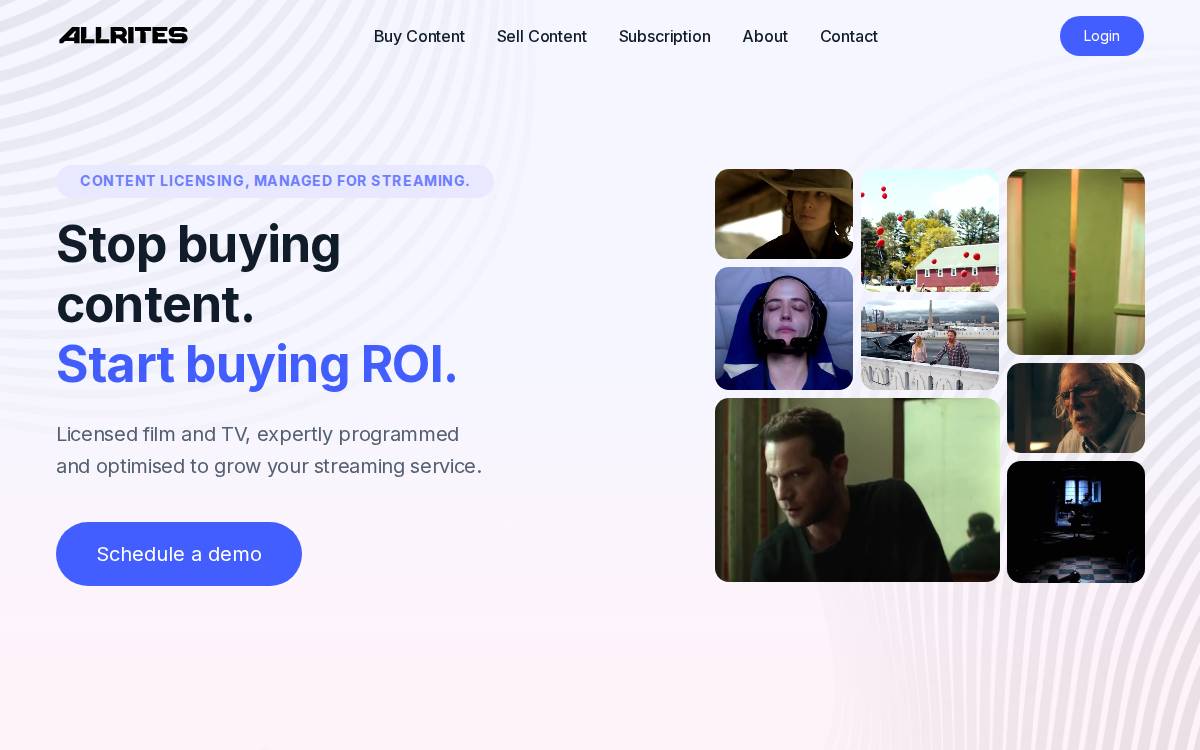1200x750 pixels.
Task: Click the ALLRITES logo
Action: [x=123, y=36]
